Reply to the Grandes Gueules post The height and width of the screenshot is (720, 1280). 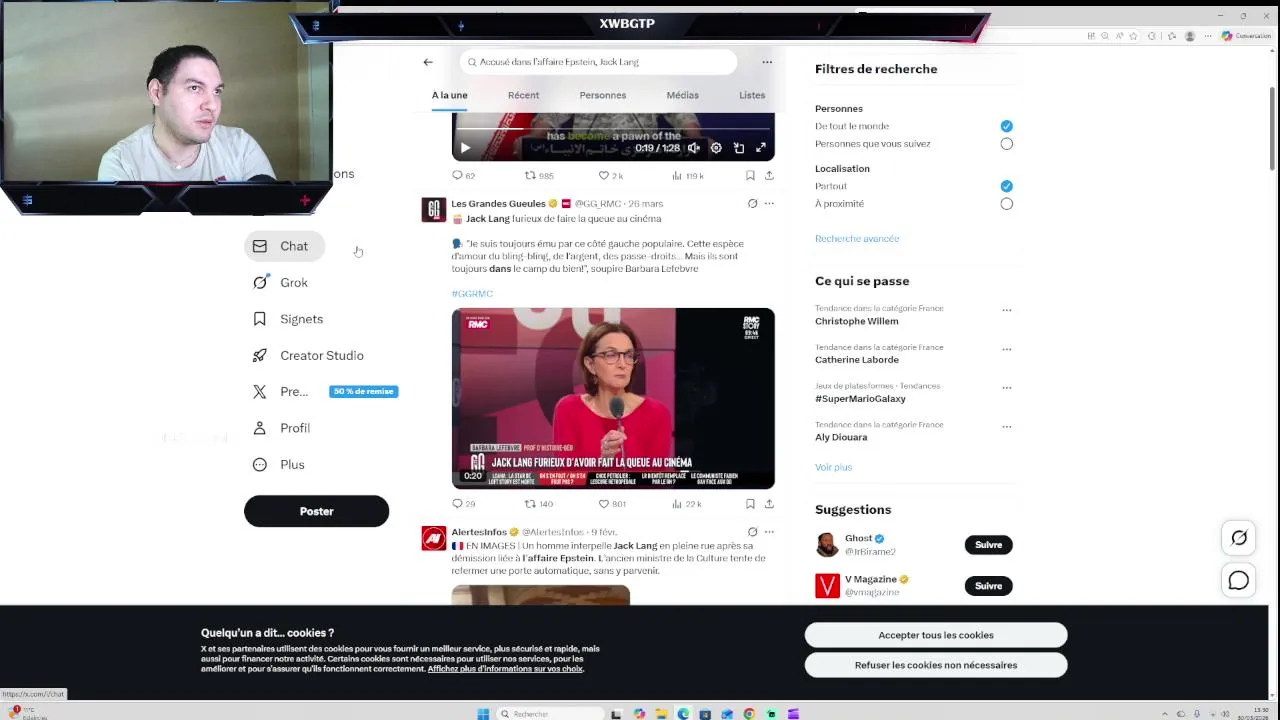point(463,504)
